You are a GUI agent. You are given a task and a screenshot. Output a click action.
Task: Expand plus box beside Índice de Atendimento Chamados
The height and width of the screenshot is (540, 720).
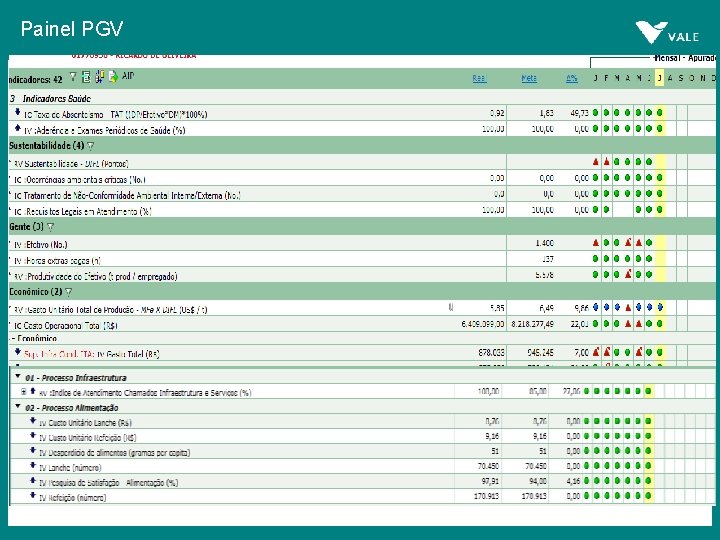pos(23,392)
